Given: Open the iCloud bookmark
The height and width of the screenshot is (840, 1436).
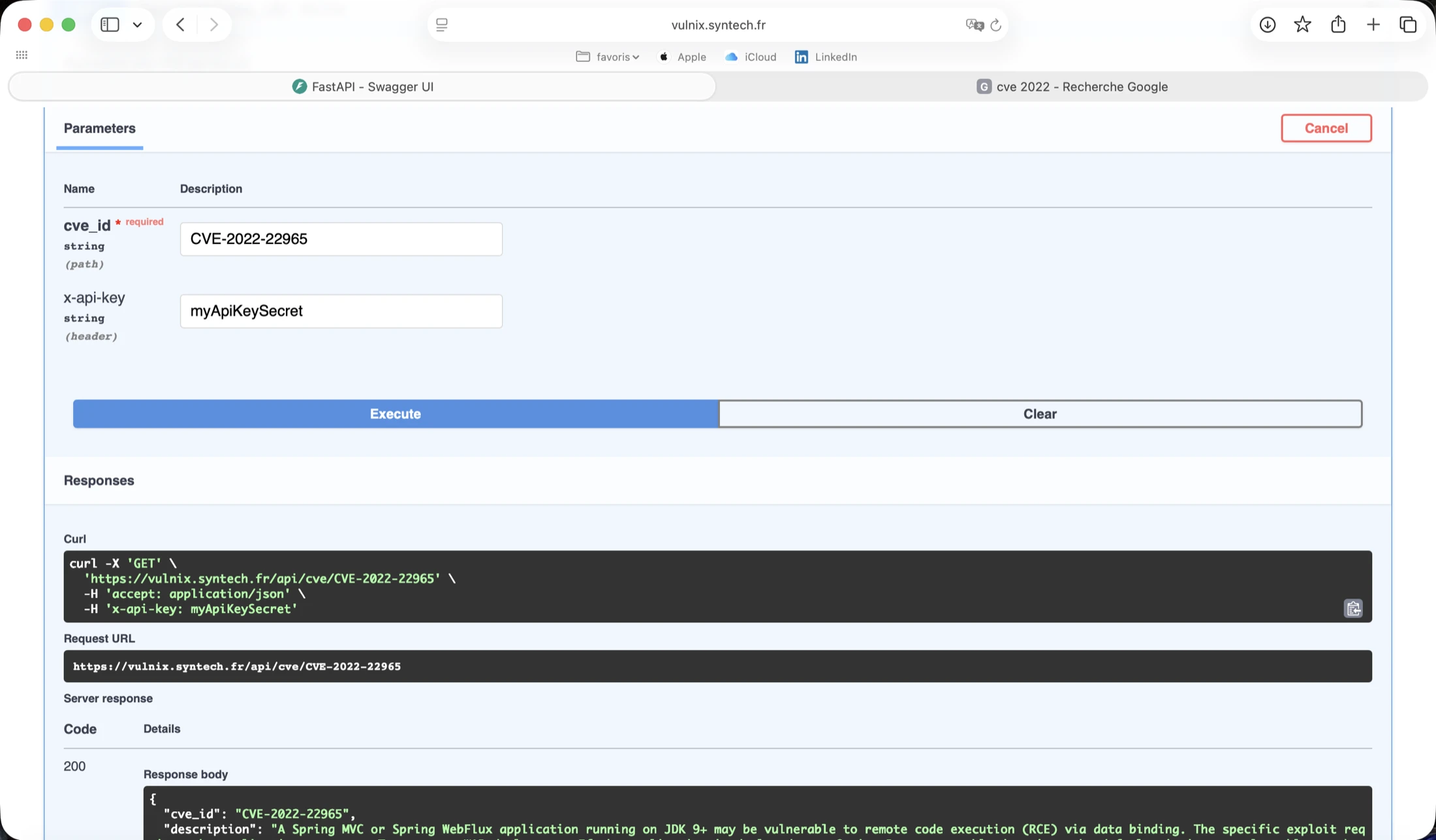Looking at the screenshot, I should [x=751, y=57].
